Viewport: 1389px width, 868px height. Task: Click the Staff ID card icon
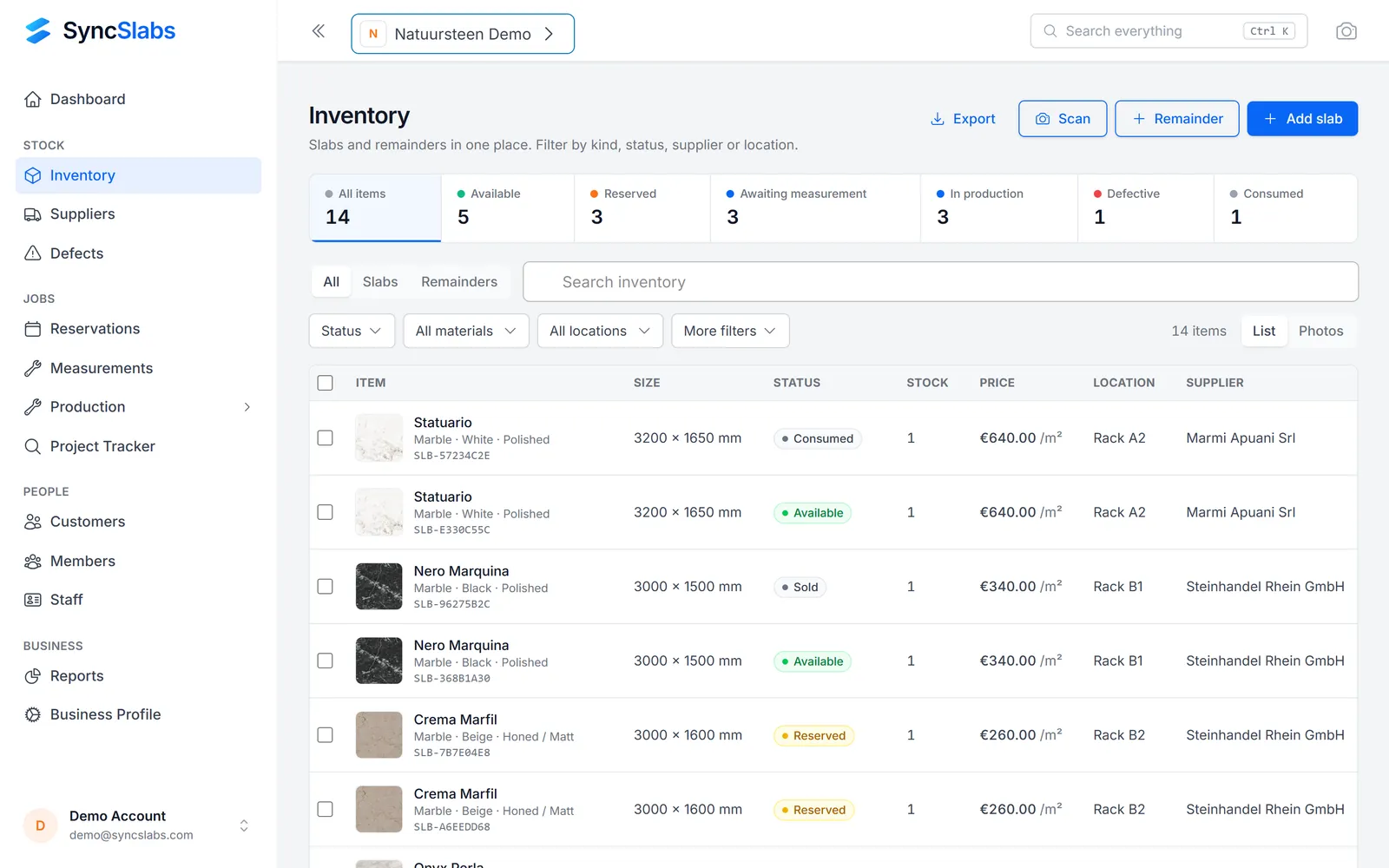[x=33, y=600]
